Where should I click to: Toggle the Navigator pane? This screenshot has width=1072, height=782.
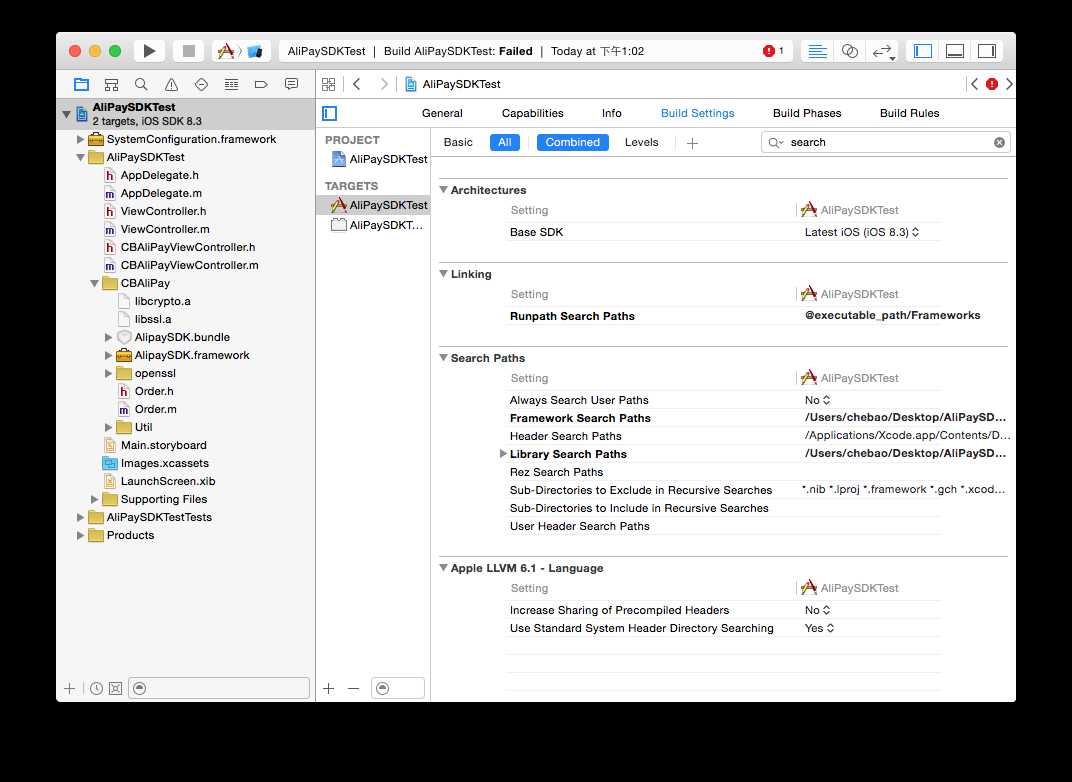pyautogui.click(x=923, y=51)
